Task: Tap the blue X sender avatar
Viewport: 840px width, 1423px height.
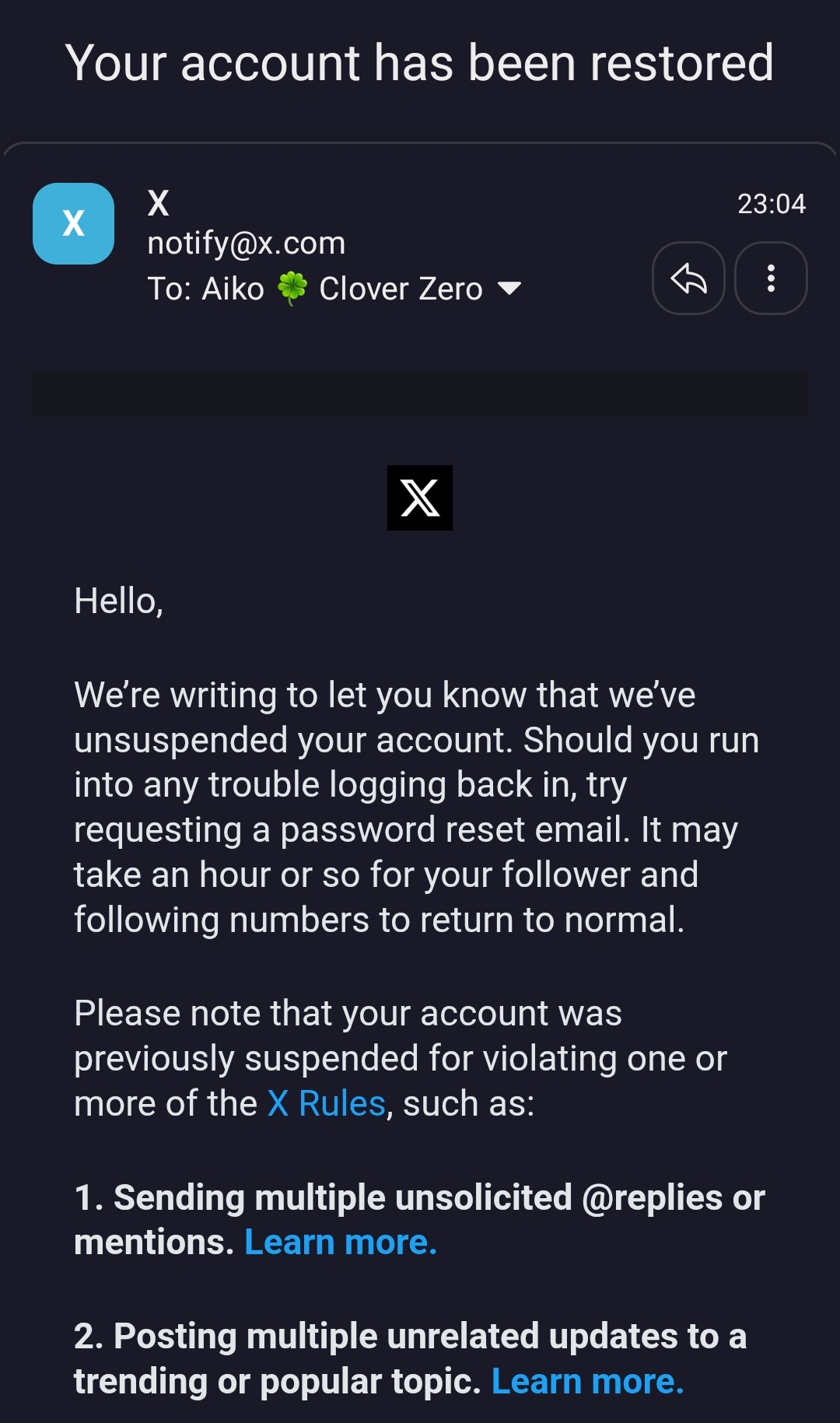Action: [74, 224]
